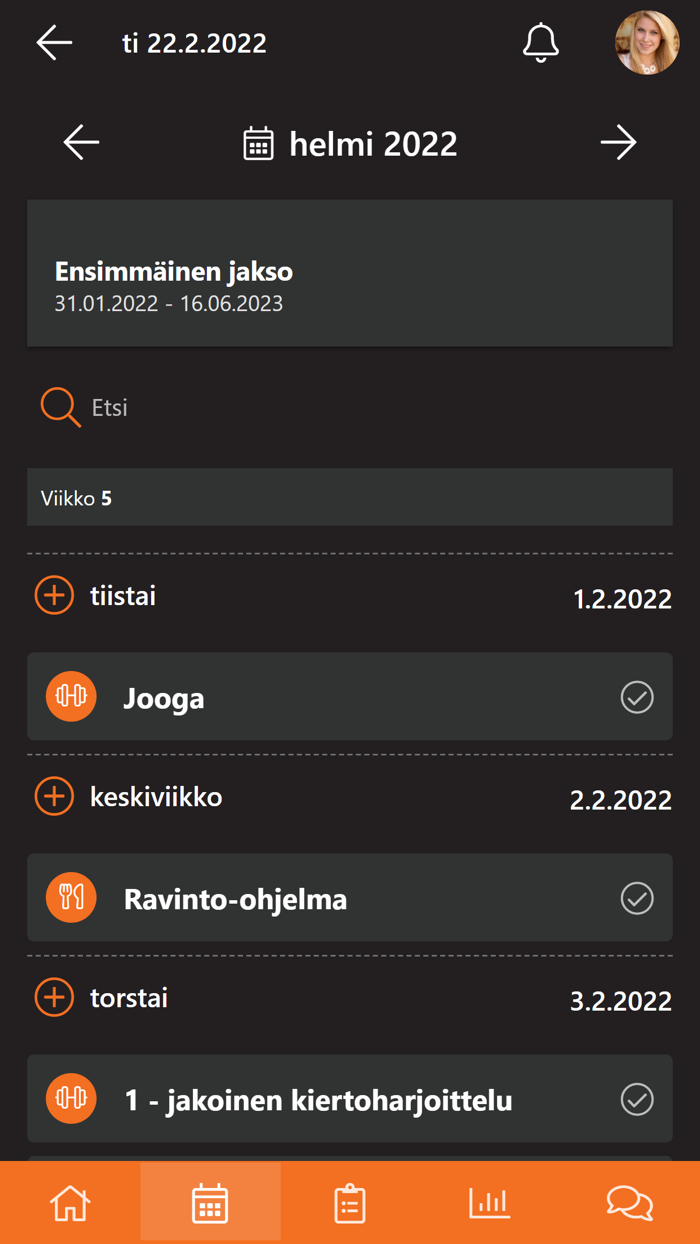Mark Ravinto-ohjelma as completed
Screen dimensions: 700x1244
(x=637, y=898)
